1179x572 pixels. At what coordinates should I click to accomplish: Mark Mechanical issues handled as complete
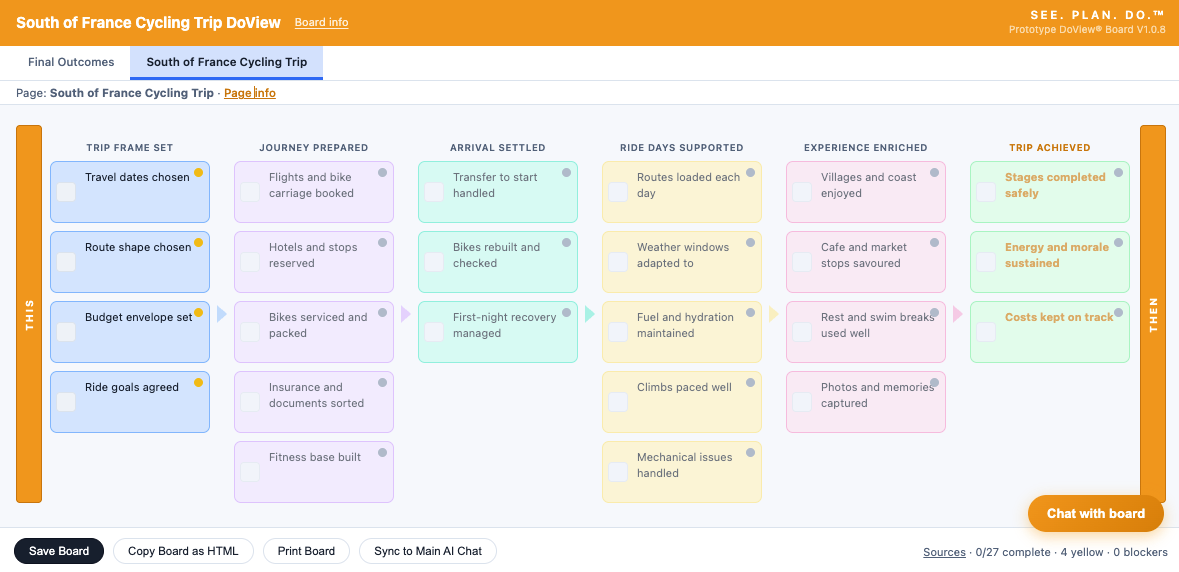point(618,471)
